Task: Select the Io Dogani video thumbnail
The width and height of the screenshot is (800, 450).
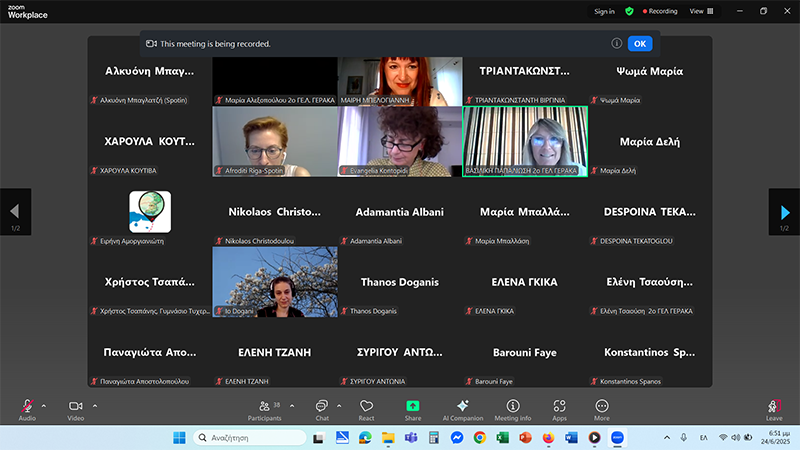Action: (275, 282)
